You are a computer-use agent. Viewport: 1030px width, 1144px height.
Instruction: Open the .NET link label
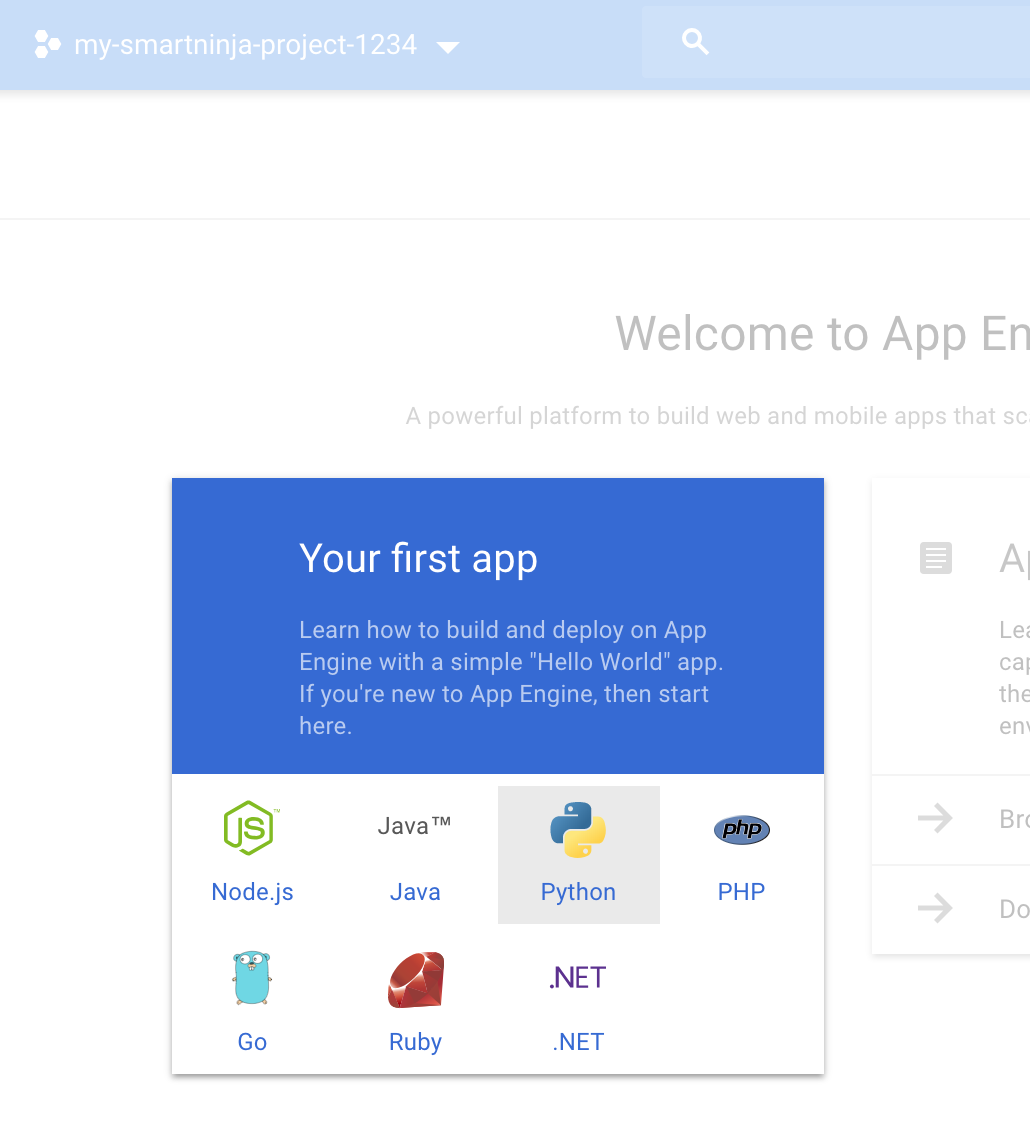point(578,1042)
